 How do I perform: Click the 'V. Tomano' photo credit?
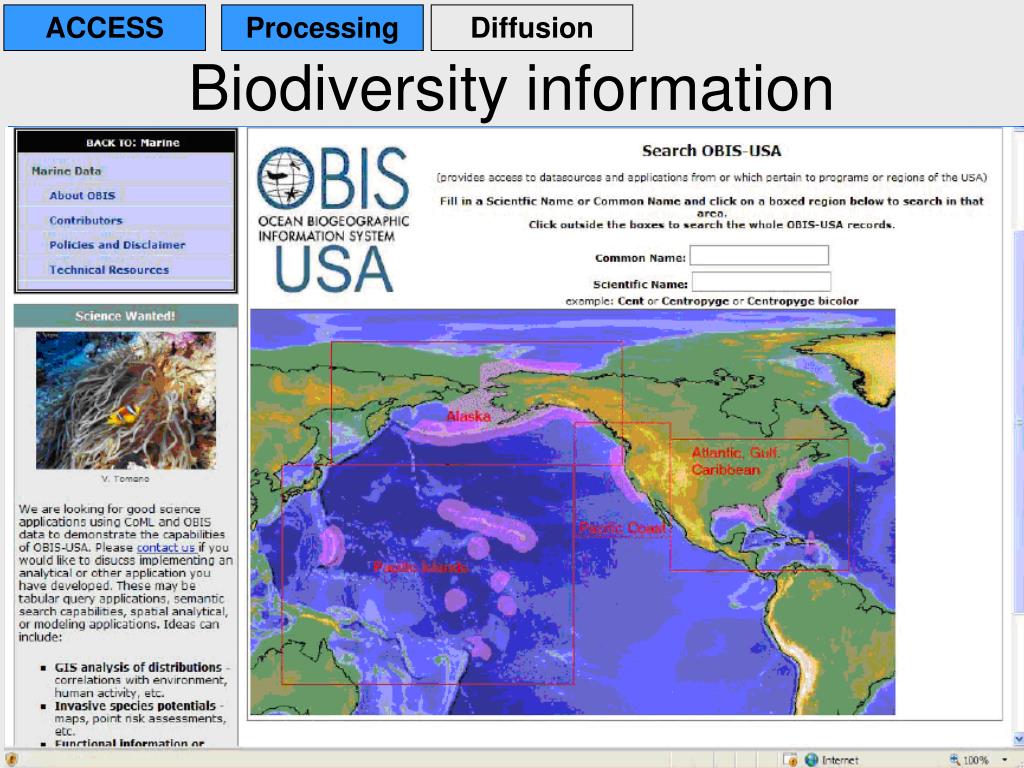(125, 479)
